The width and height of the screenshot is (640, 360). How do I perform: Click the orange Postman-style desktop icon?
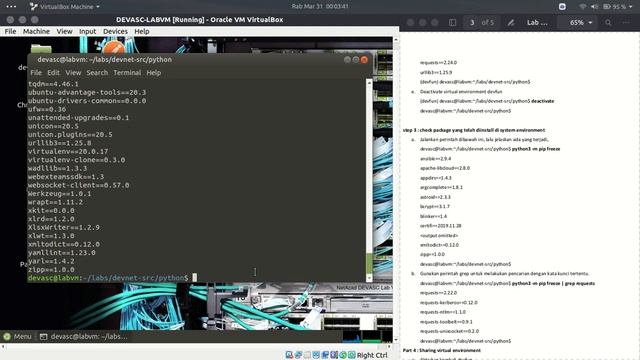pyautogui.click(x=114, y=47)
